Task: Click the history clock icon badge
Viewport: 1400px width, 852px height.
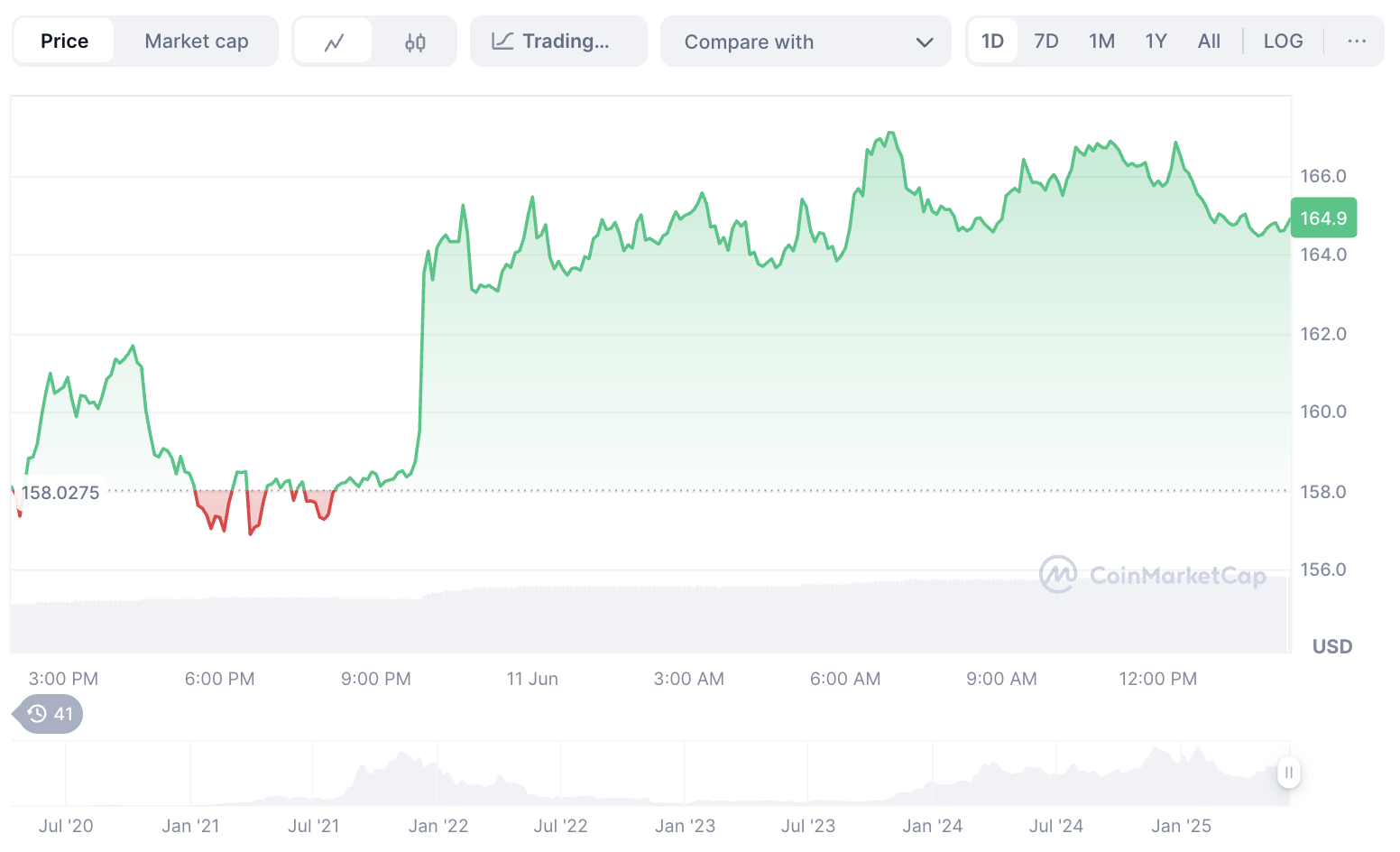Action: [50, 715]
